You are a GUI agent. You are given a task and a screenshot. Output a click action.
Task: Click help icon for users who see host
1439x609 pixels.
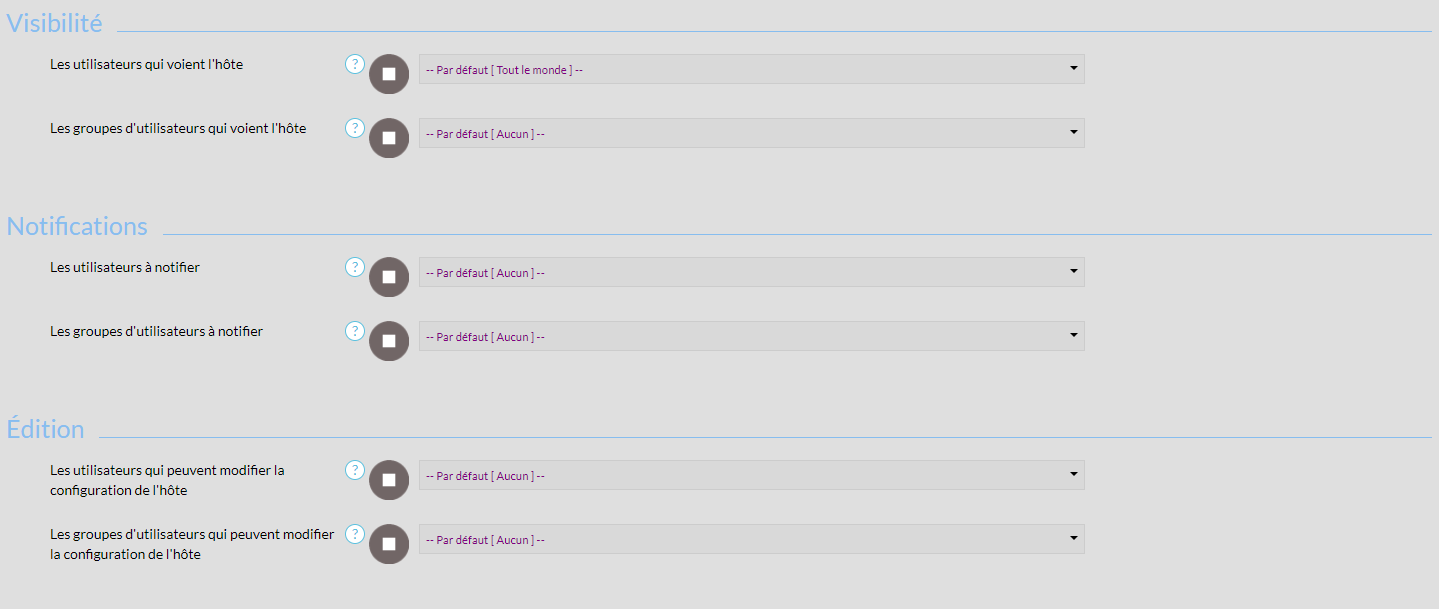[355, 64]
